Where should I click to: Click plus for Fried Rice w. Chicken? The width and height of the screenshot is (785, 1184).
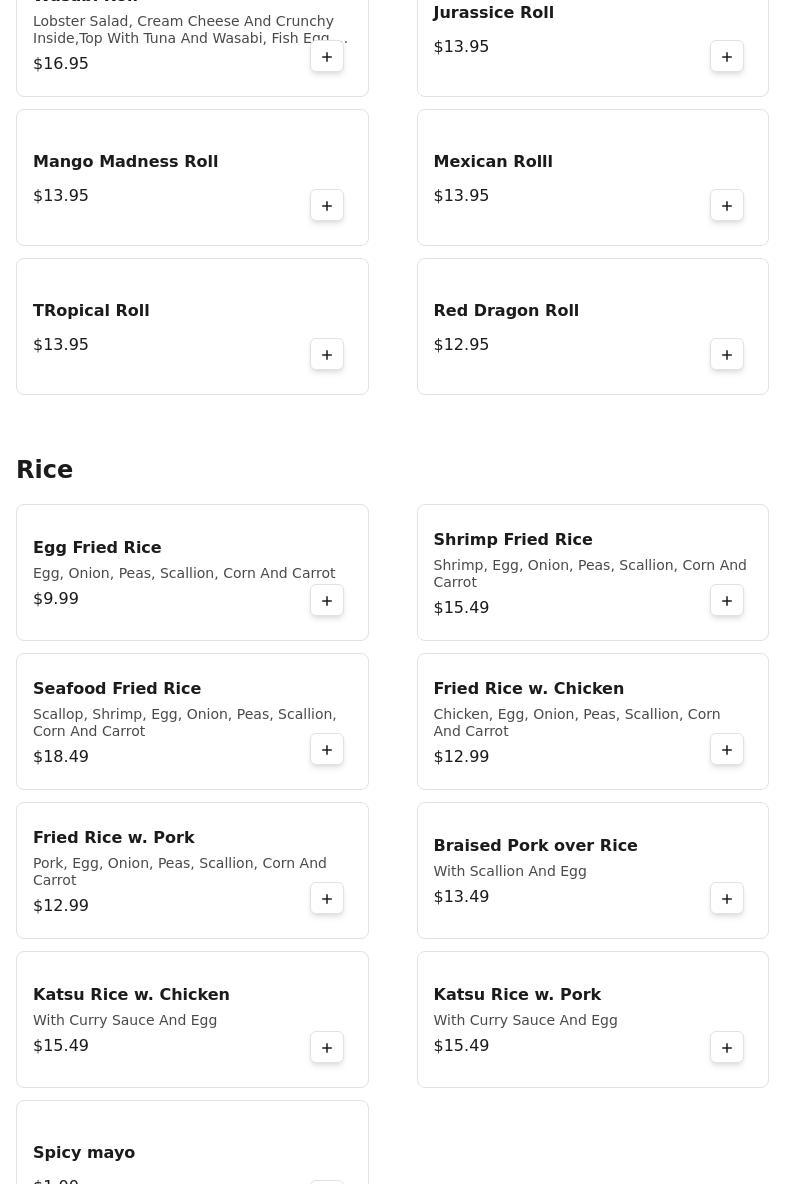(727, 750)
